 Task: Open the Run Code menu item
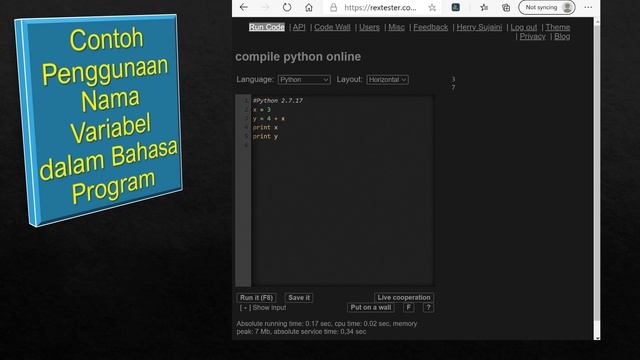(267, 27)
